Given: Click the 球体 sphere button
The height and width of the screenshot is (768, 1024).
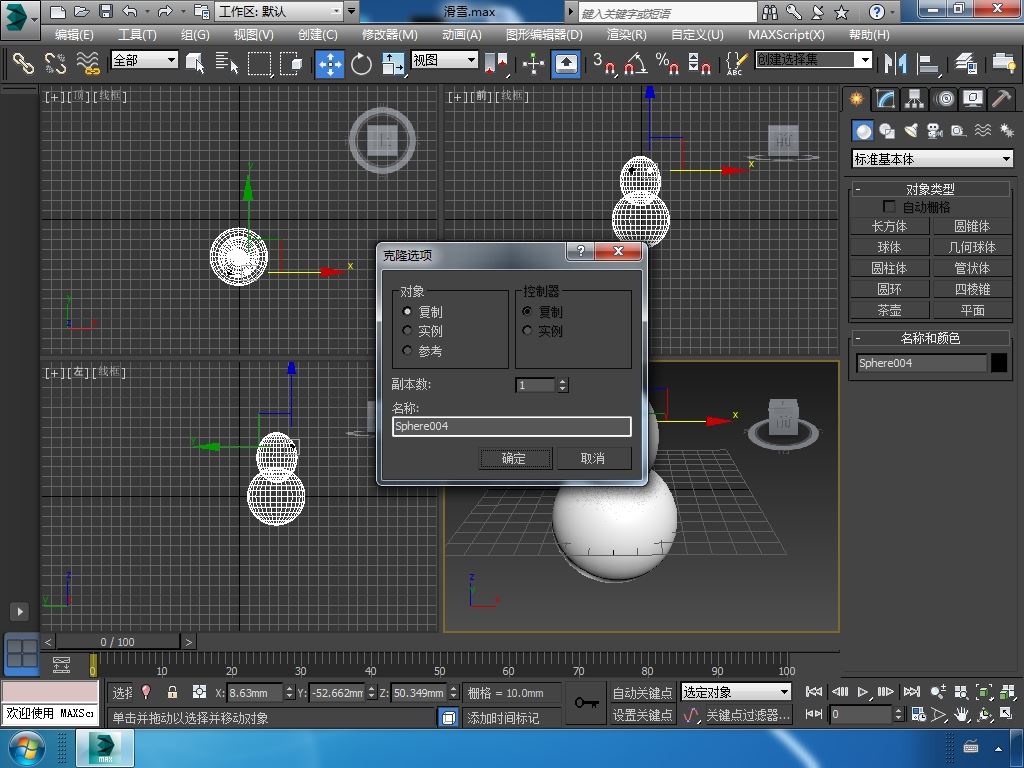Looking at the screenshot, I should pyautogui.click(x=889, y=247).
